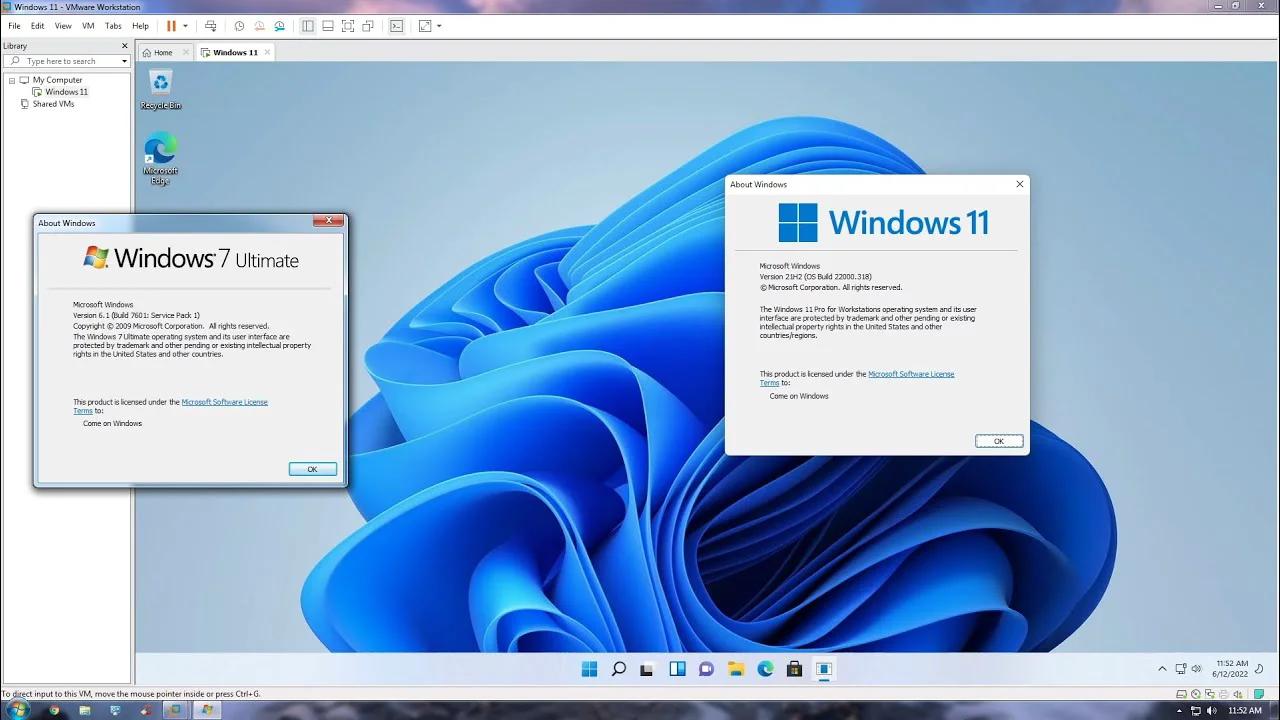The image size is (1280, 720).
Task: Show or hide the Library panel
Action: [310, 26]
